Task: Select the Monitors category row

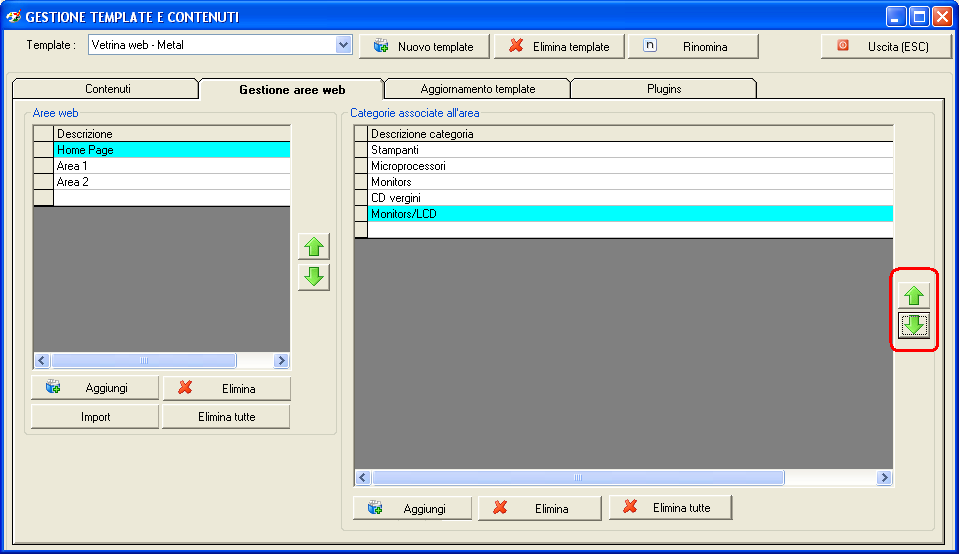Action: point(630,182)
